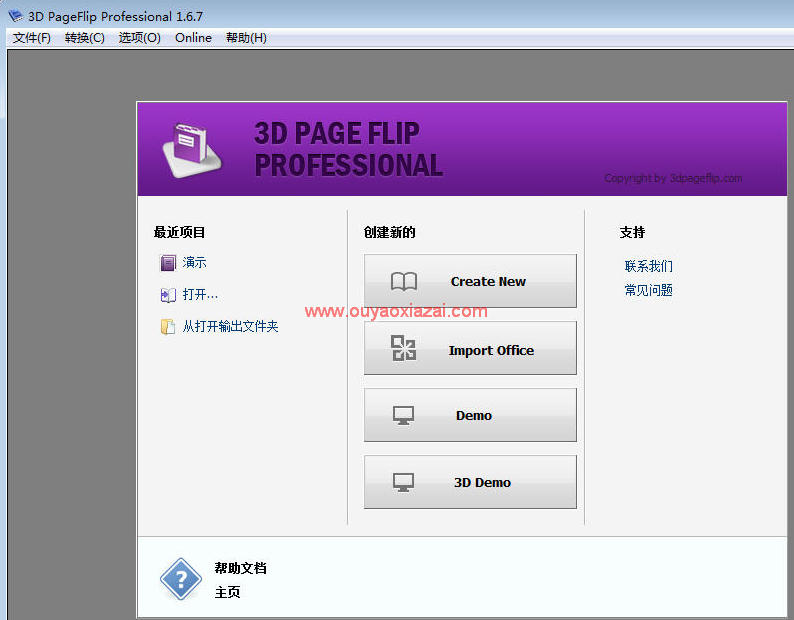
Task: Open the 帮助文档 help document link
Action: coord(241,568)
